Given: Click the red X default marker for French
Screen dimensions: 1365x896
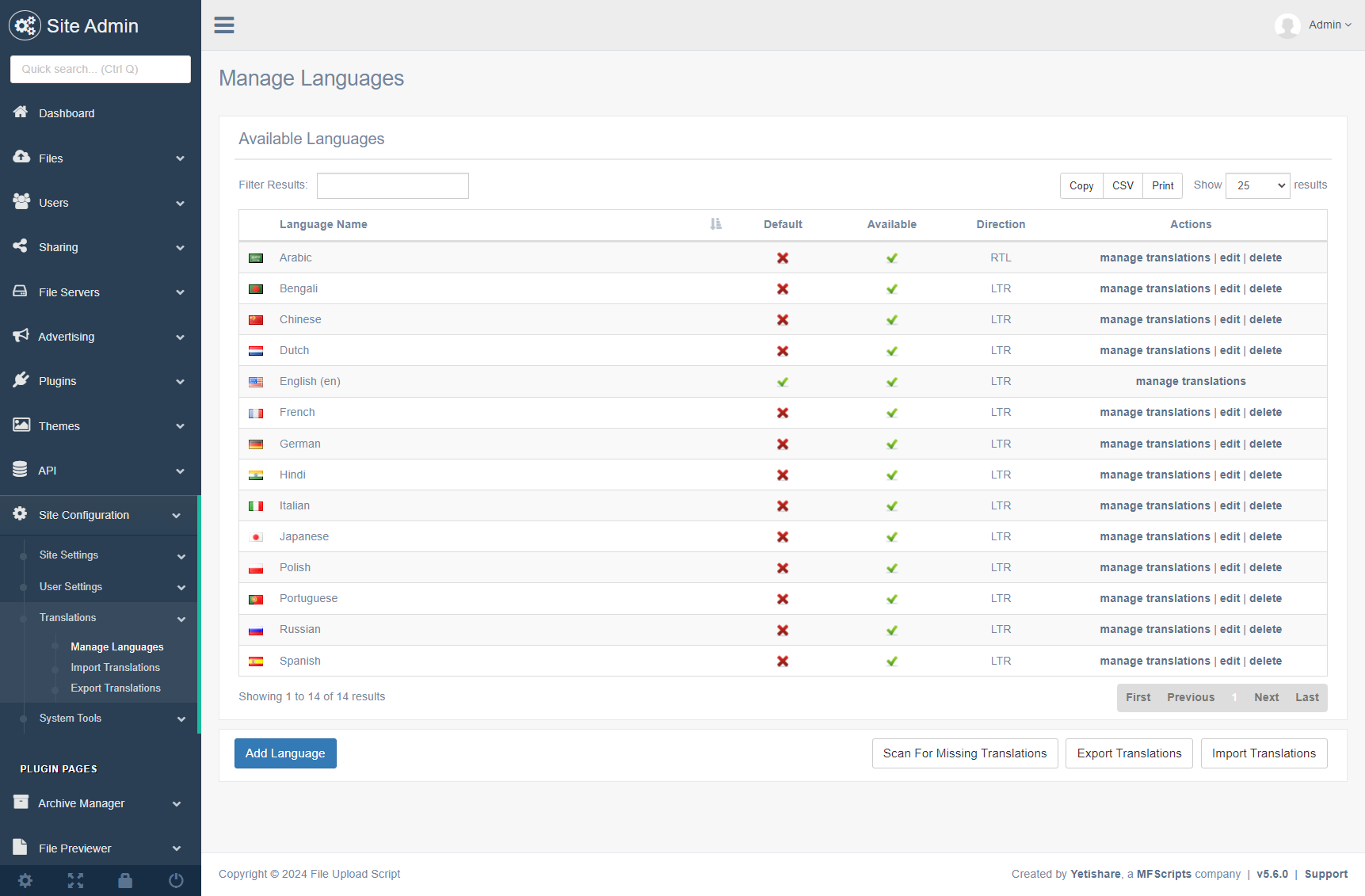Looking at the screenshot, I should pyautogui.click(x=782, y=413).
